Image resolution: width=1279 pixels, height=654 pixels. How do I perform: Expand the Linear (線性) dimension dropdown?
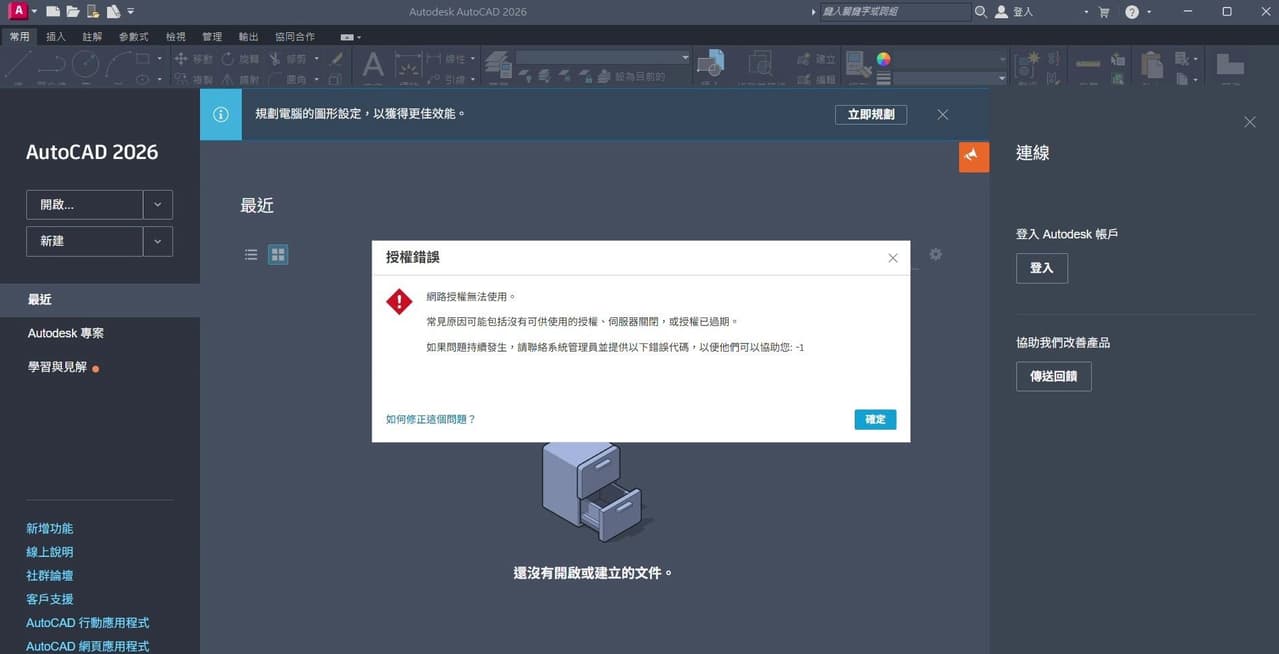[474, 59]
